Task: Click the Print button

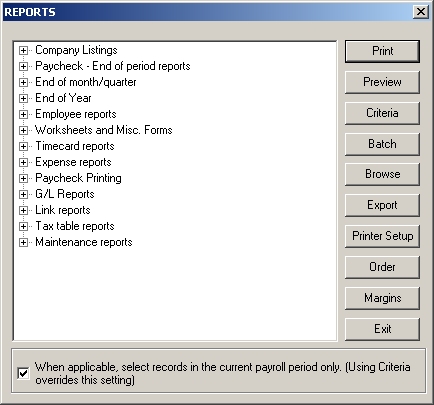Action: pyautogui.click(x=382, y=51)
